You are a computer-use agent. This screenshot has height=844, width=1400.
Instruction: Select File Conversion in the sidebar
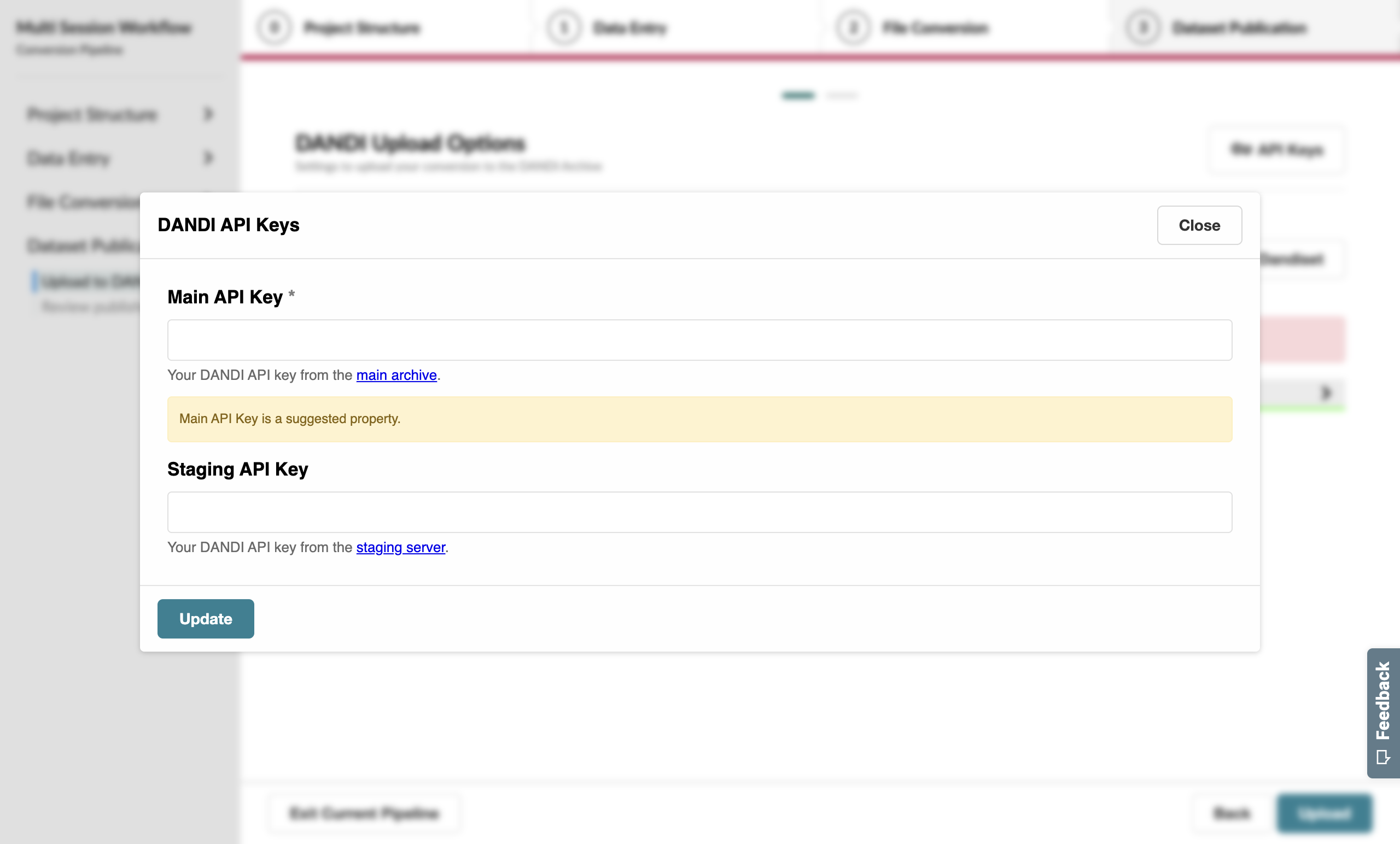point(83,202)
